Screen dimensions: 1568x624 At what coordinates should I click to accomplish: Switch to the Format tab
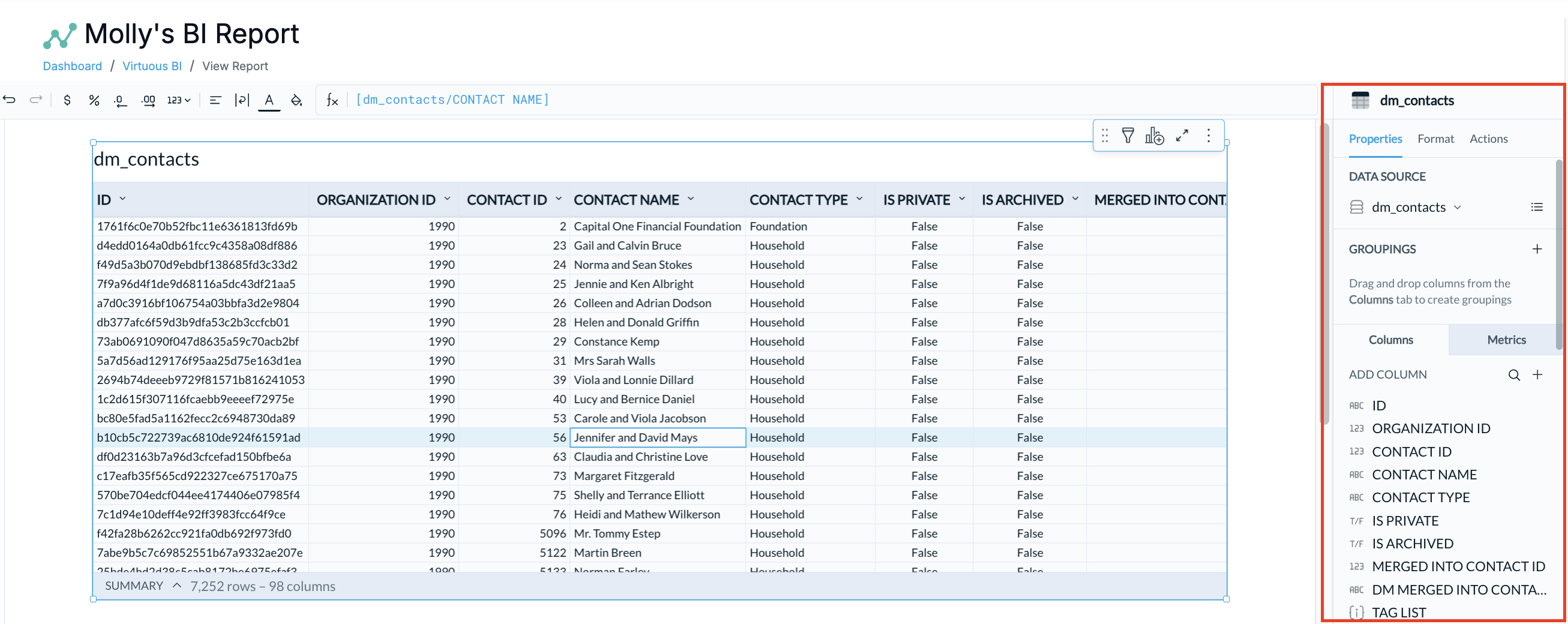point(1435,139)
